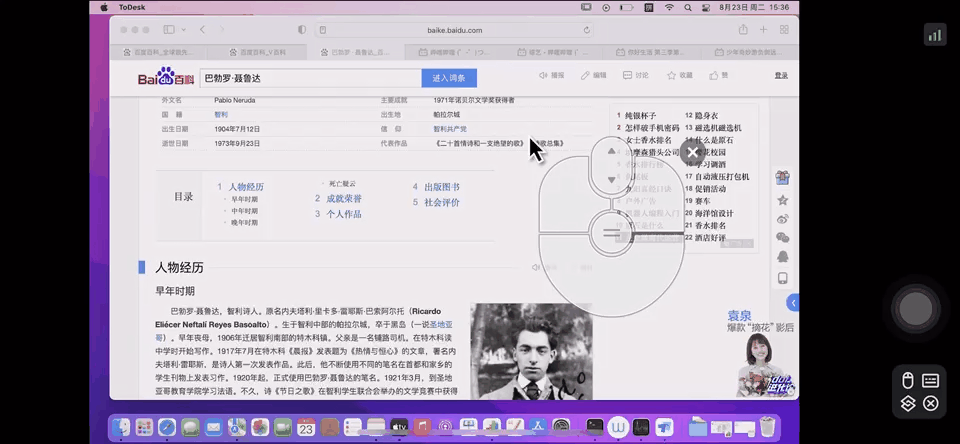Share to Weibo via side toolbar icon
The width and height of the screenshot is (960, 444).
(x=782, y=219)
